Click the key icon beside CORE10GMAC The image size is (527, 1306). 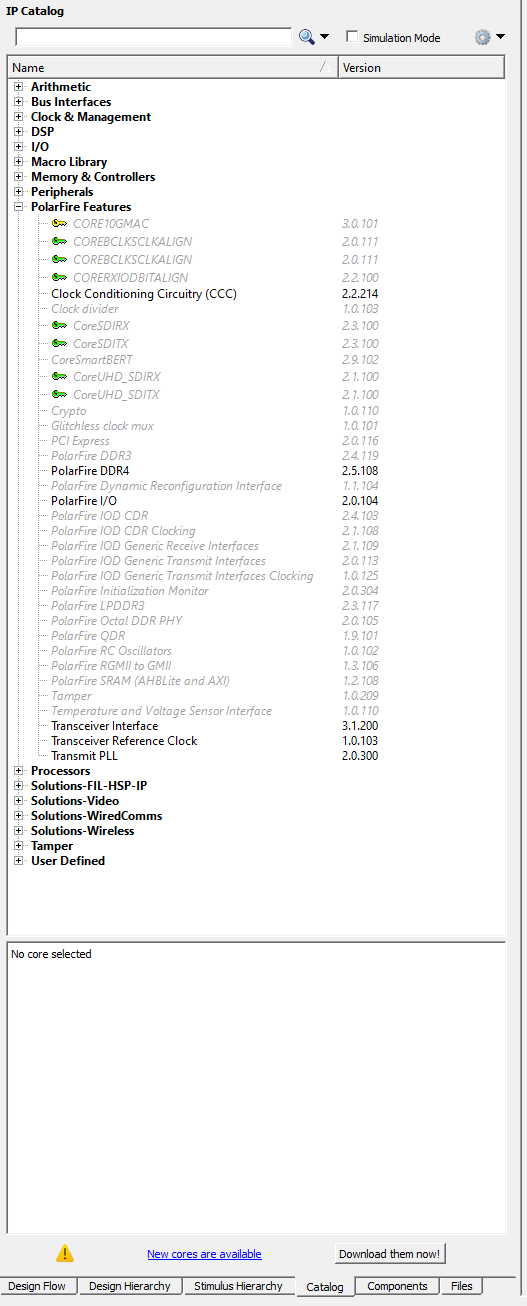pyautogui.click(x=60, y=224)
